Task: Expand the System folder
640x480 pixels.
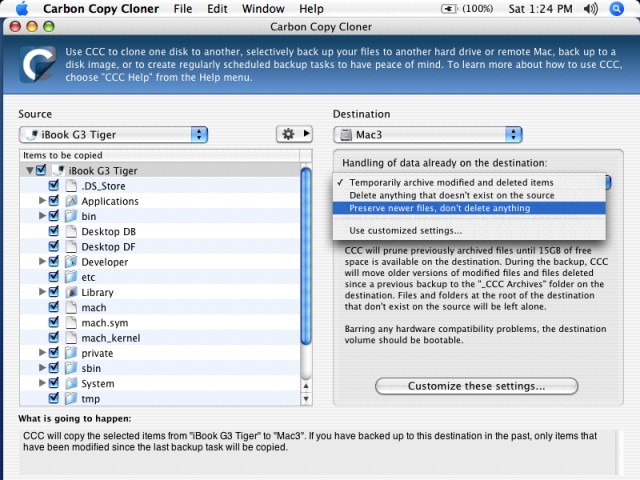Action: click(x=42, y=383)
